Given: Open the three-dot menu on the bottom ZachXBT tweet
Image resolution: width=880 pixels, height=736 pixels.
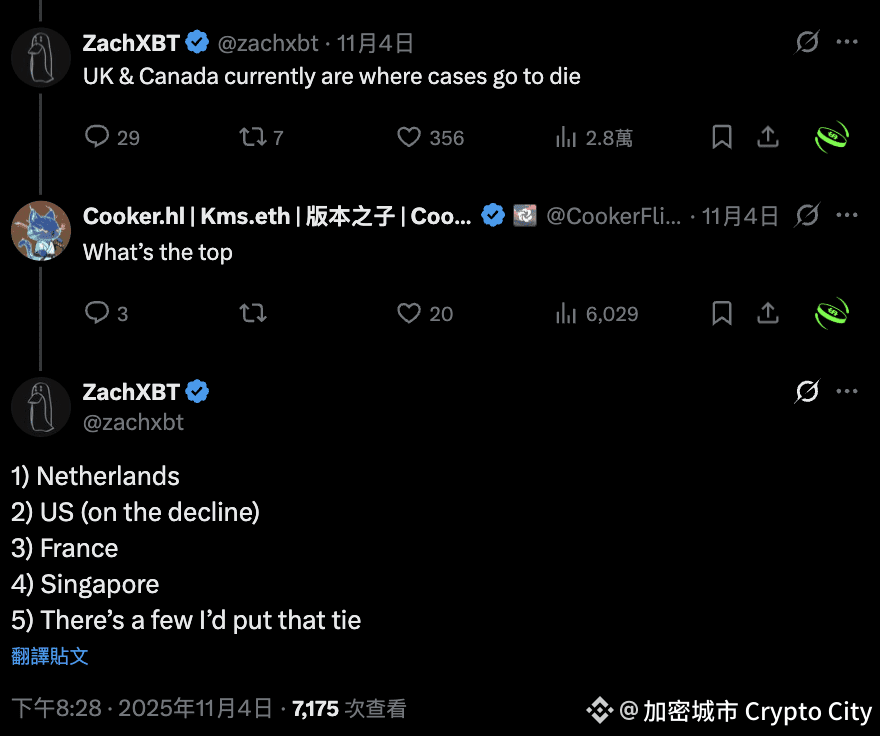Looking at the screenshot, I should pyautogui.click(x=847, y=391).
